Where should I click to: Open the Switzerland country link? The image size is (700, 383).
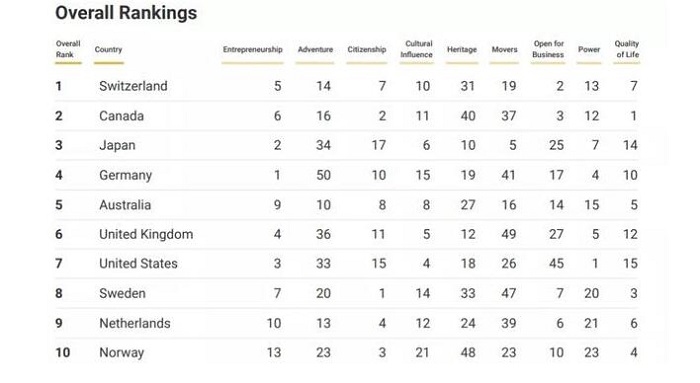click(x=133, y=86)
